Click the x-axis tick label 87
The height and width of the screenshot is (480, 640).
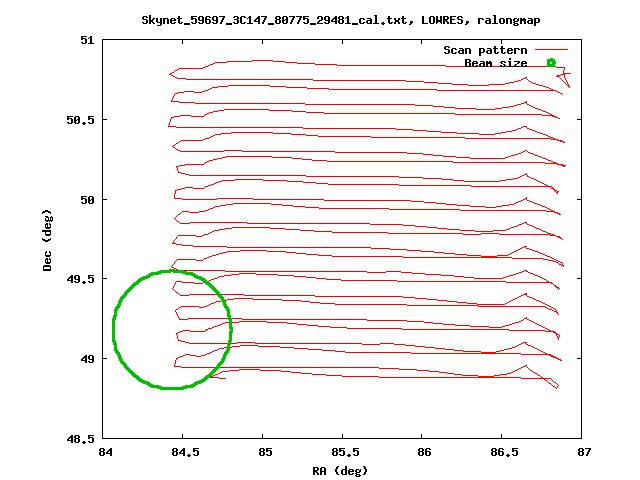(584, 452)
